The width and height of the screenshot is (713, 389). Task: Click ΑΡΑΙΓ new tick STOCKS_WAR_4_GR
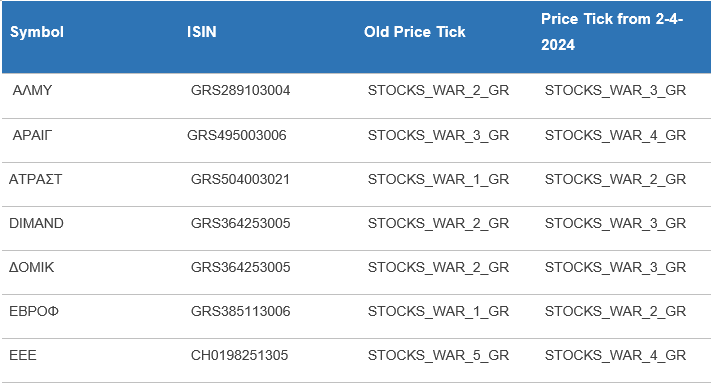pos(615,136)
